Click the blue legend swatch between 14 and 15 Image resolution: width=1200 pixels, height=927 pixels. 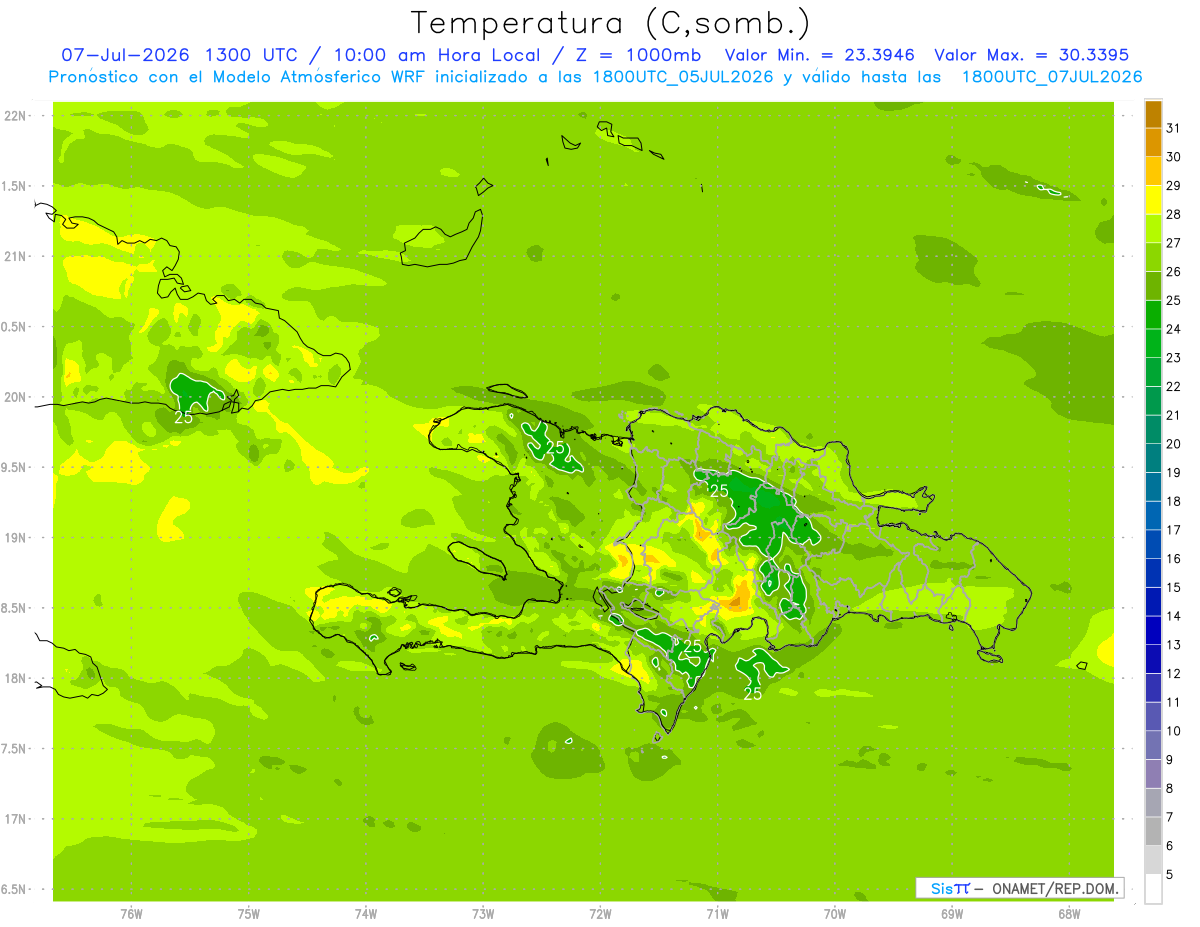click(x=1153, y=602)
